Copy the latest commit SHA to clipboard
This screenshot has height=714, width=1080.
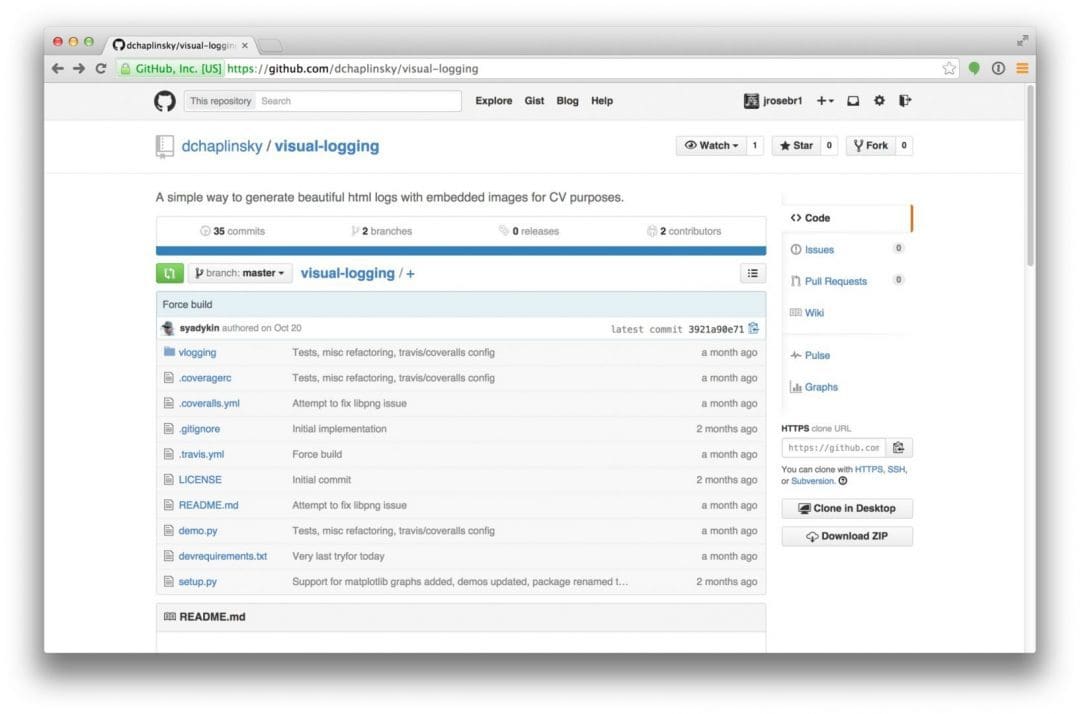[754, 328]
